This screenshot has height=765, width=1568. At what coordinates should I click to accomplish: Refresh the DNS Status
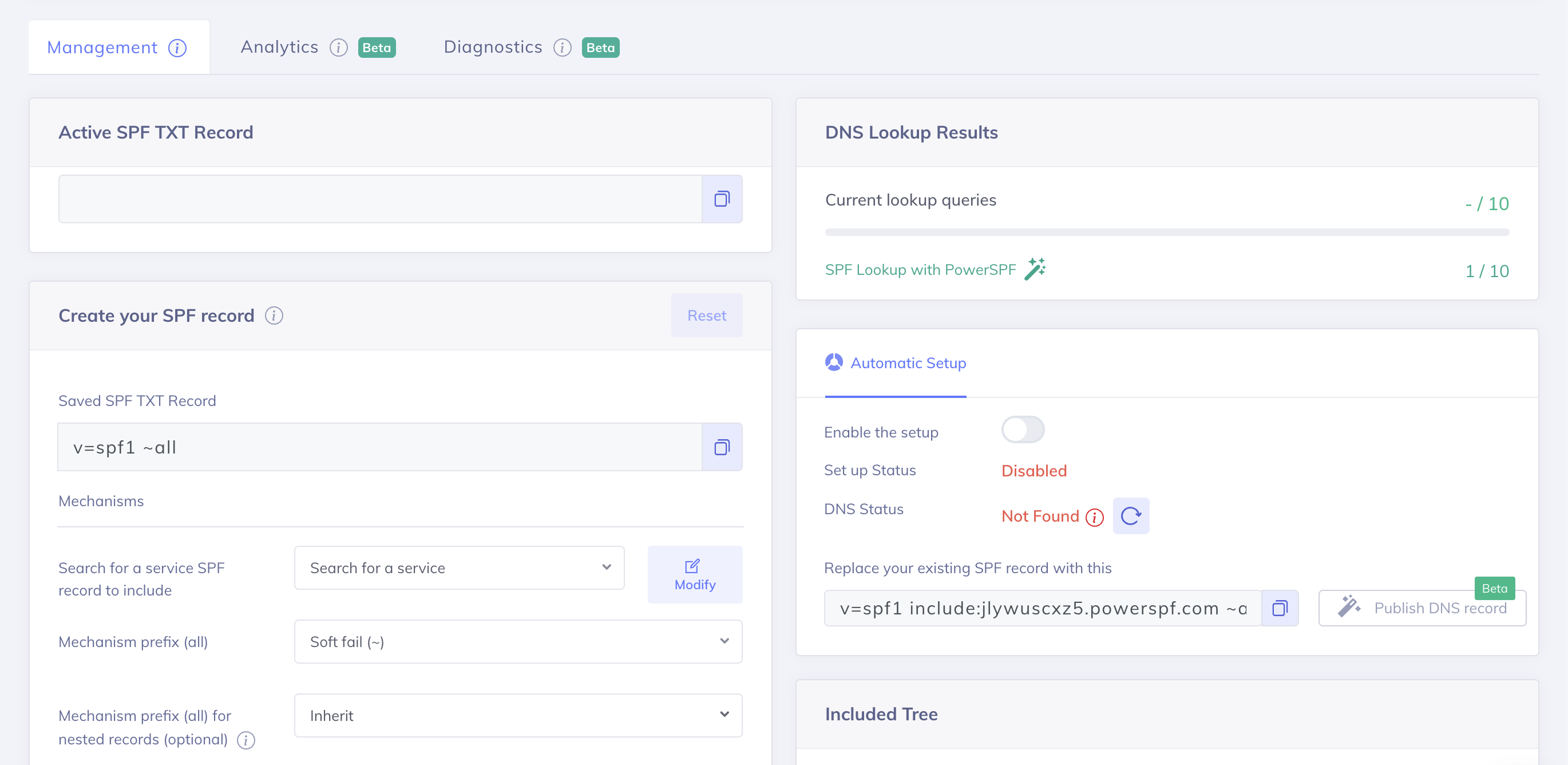tap(1130, 516)
